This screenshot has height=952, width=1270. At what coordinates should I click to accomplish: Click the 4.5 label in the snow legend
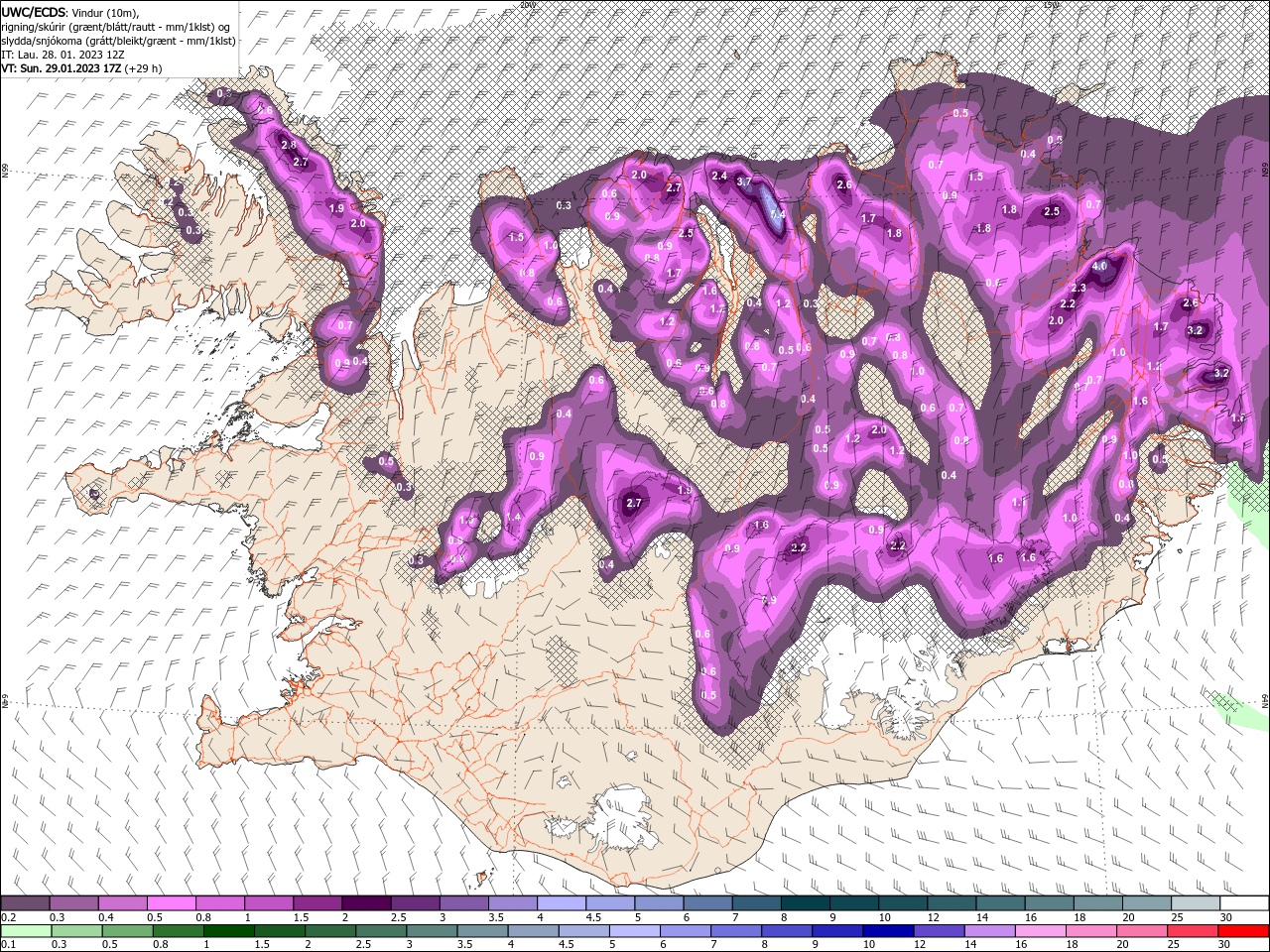[594, 917]
